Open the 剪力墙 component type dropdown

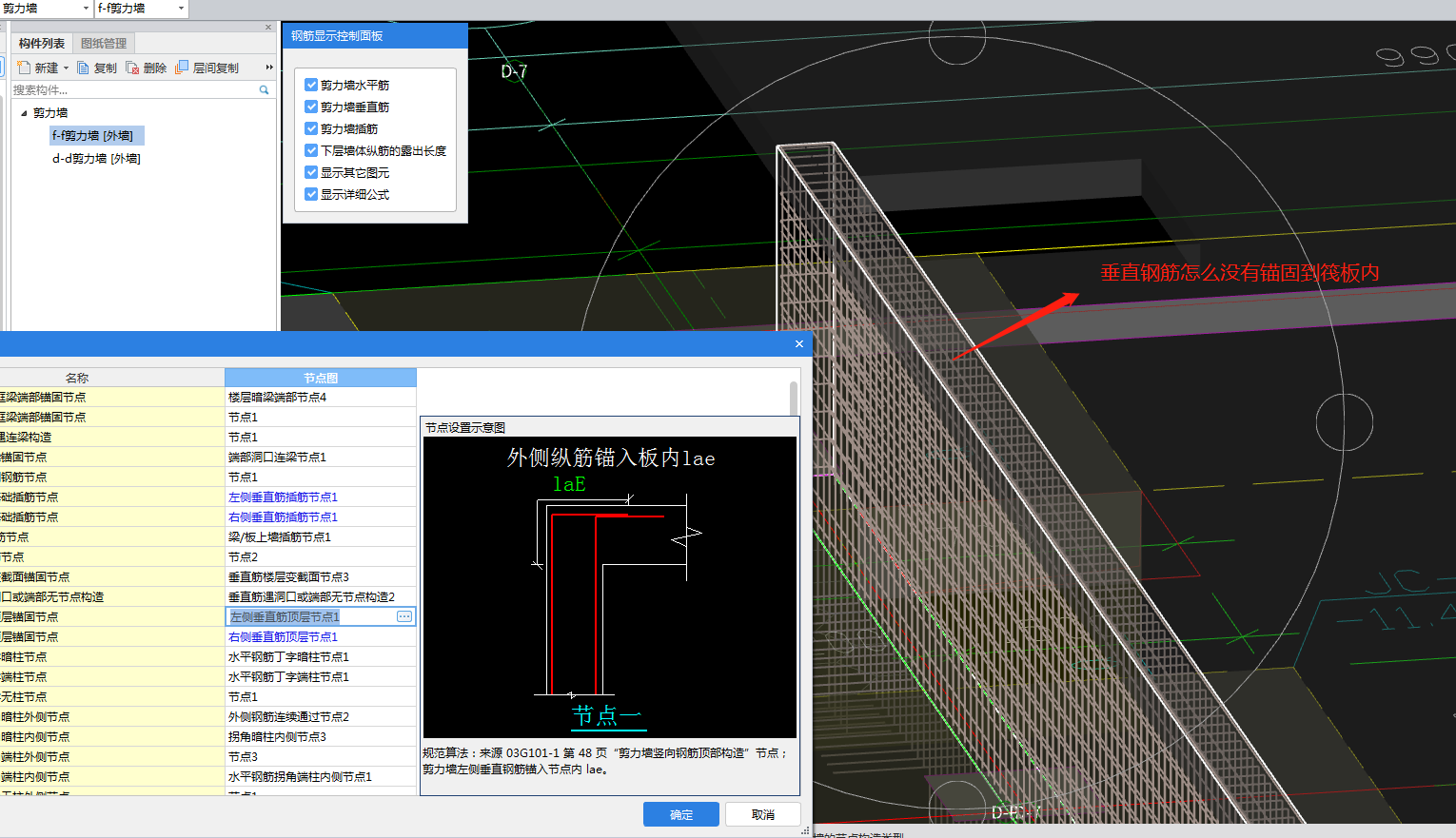(86, 9)
